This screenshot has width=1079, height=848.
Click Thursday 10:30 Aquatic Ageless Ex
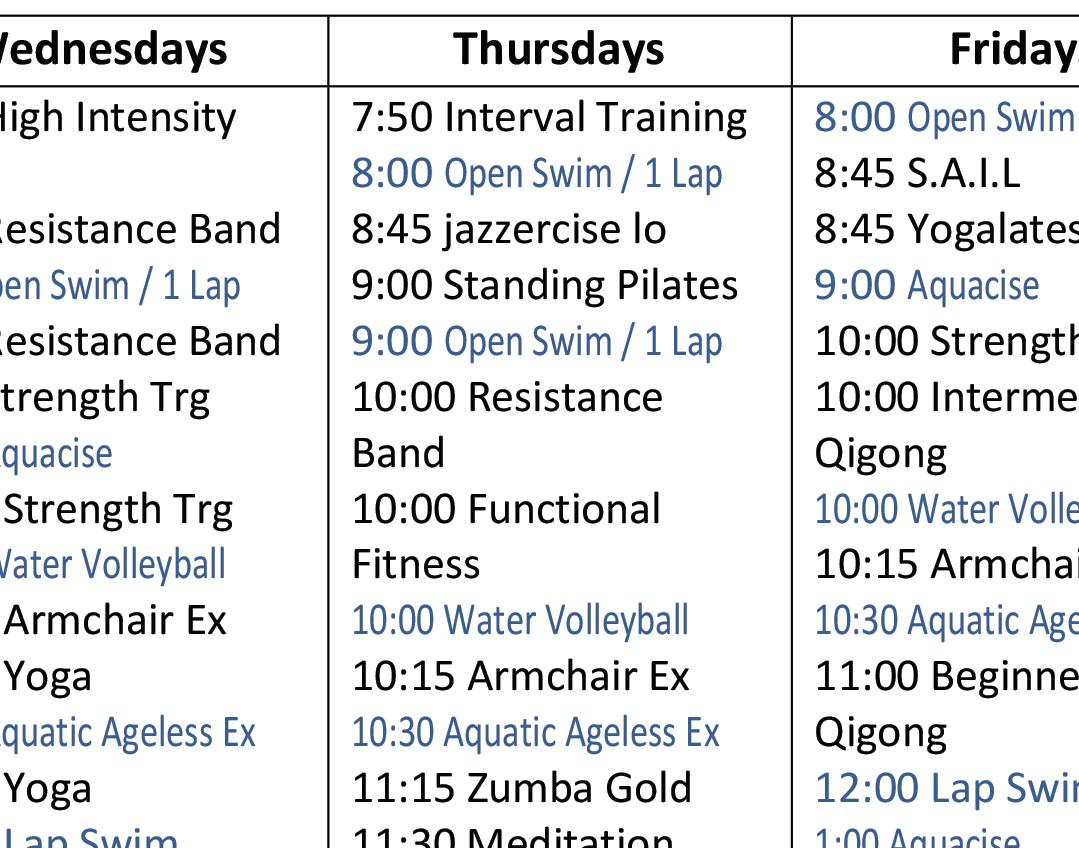(535, 732)
